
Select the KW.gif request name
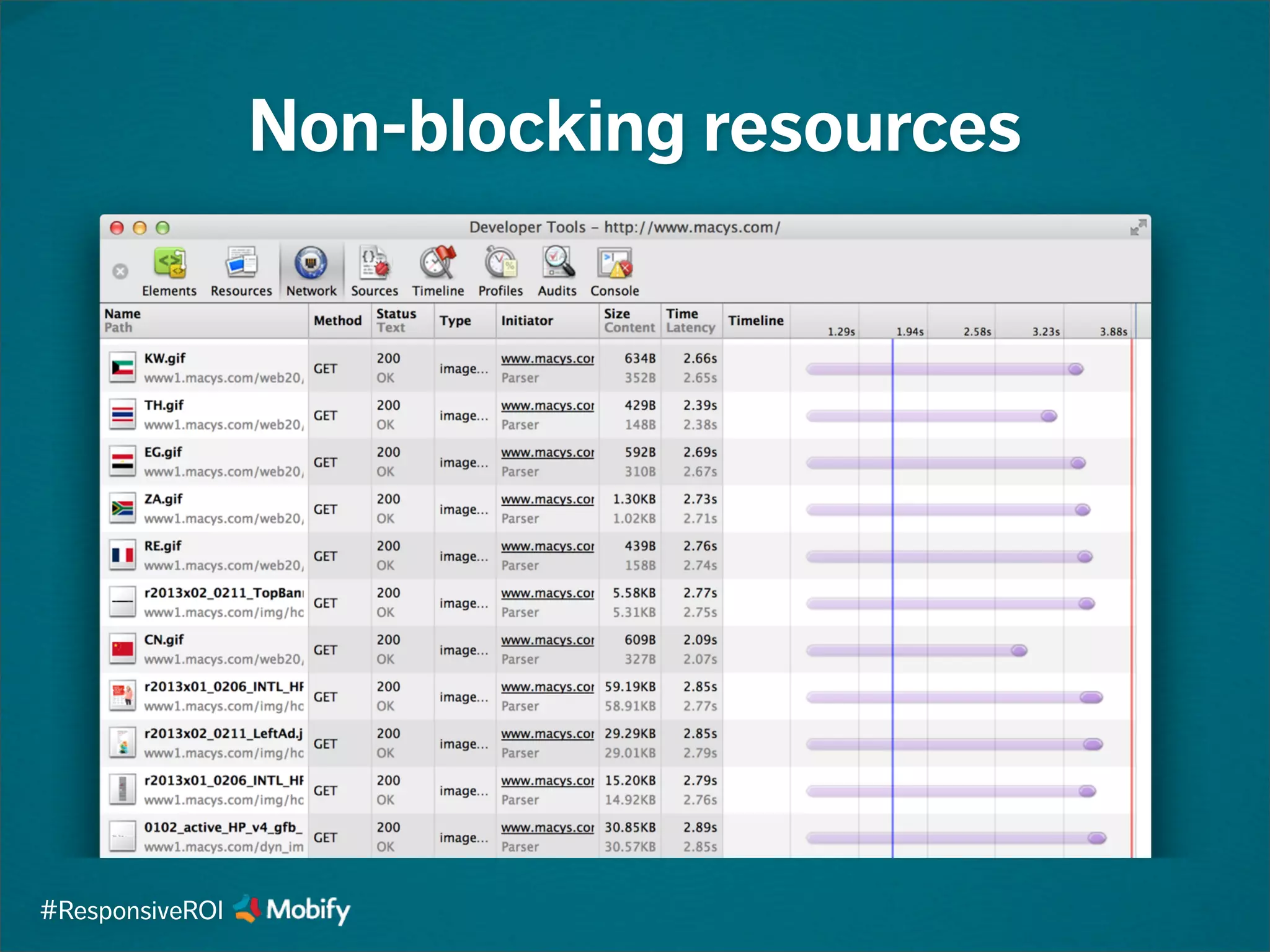(x=165, y=358)
